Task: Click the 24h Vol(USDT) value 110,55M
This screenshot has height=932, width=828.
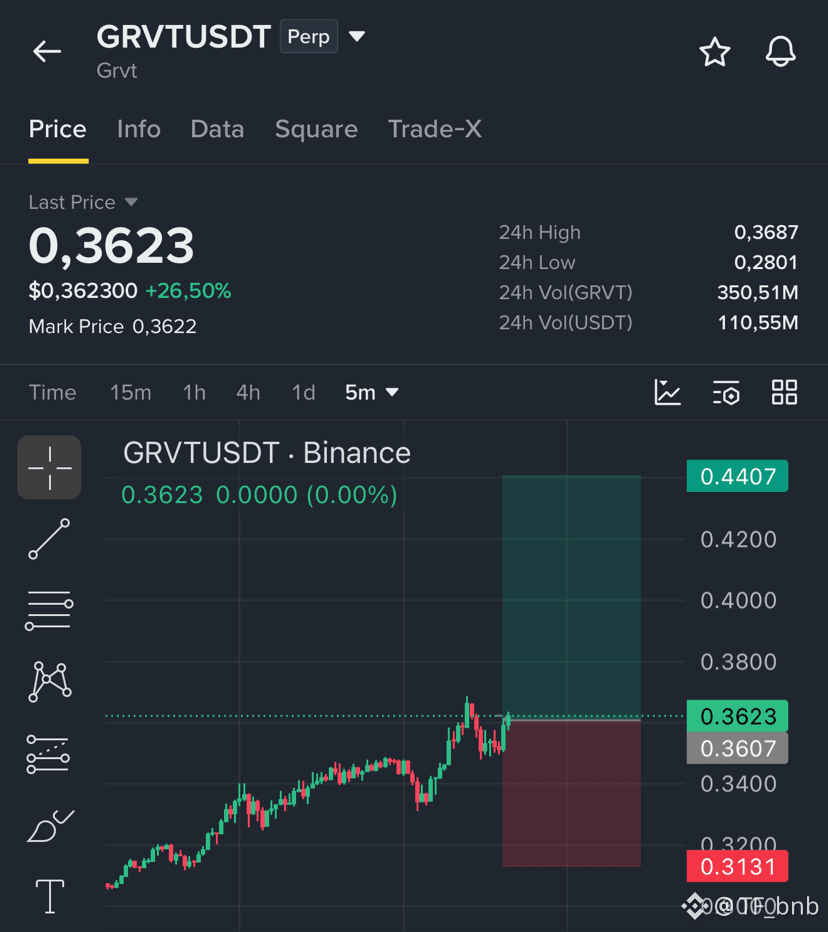Action: click(758, 323)
